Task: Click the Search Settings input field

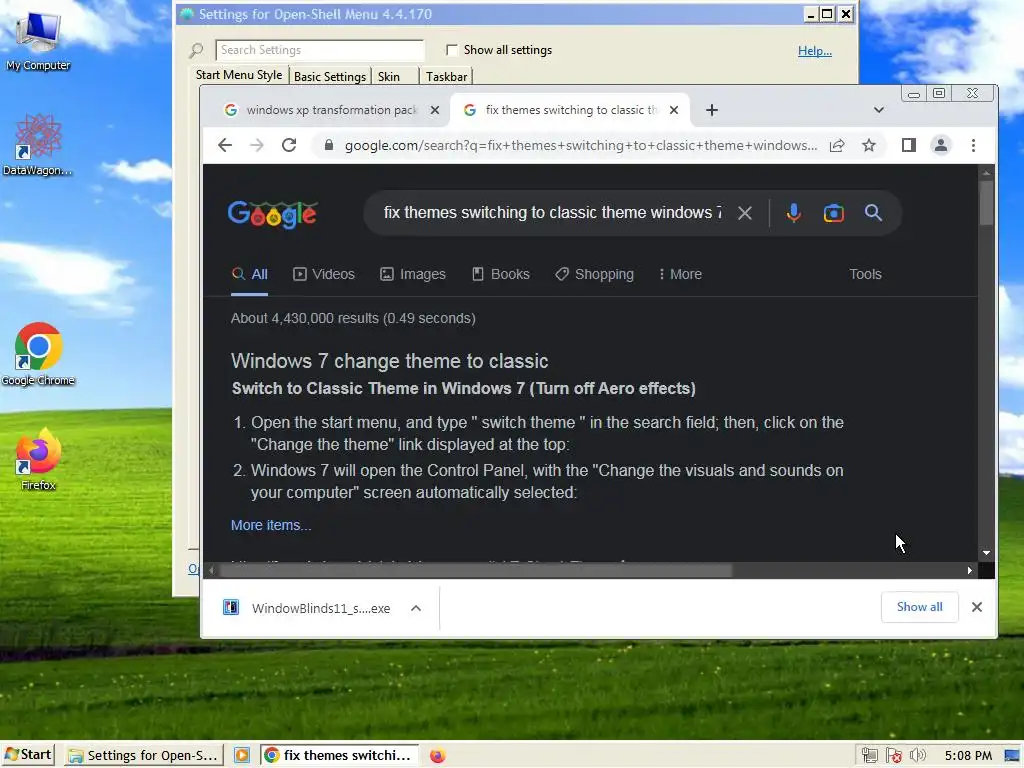Action: tap(320, 50)
